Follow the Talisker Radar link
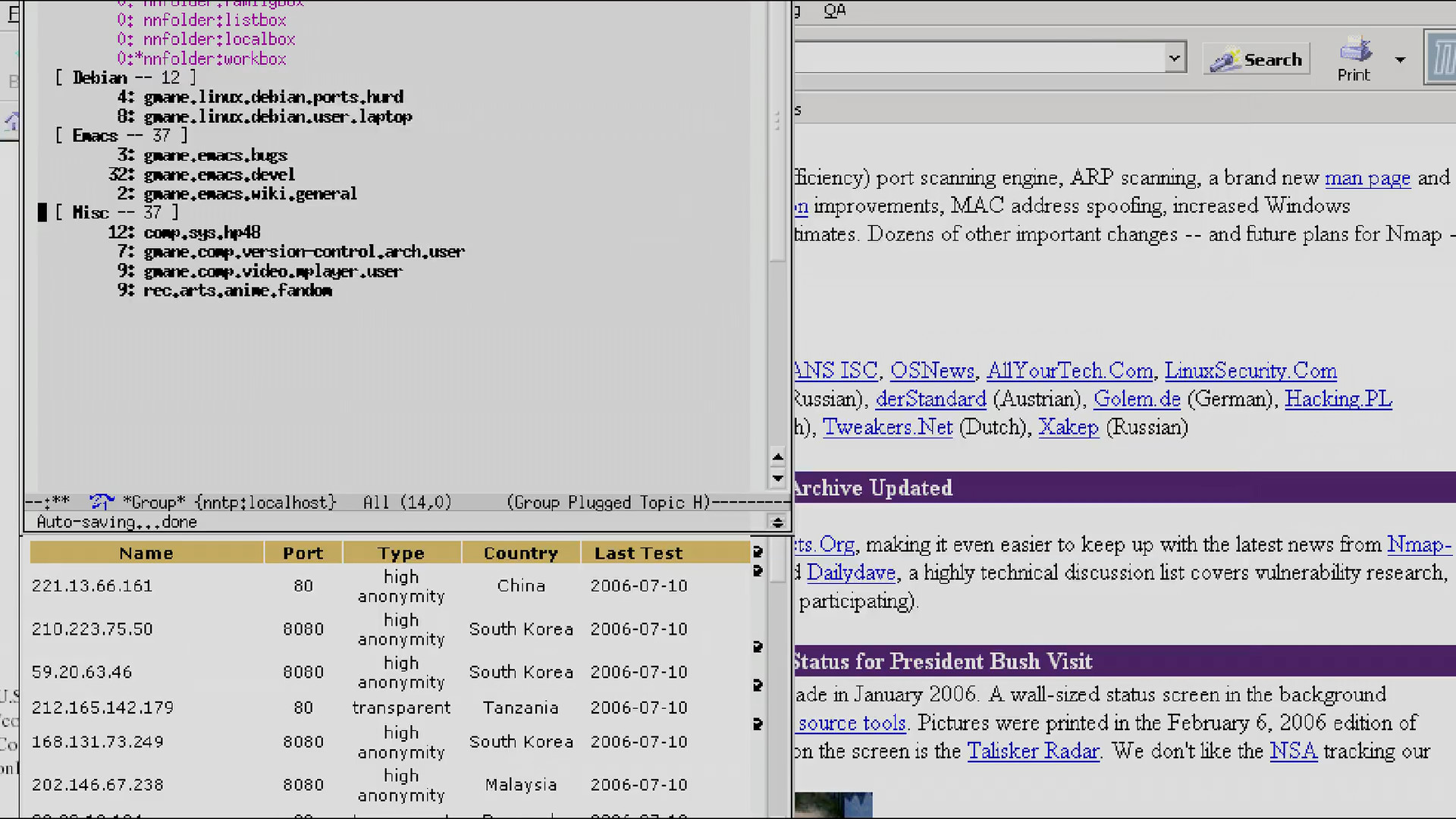This screenshot has height=819, width=1456. point(1033,752)
